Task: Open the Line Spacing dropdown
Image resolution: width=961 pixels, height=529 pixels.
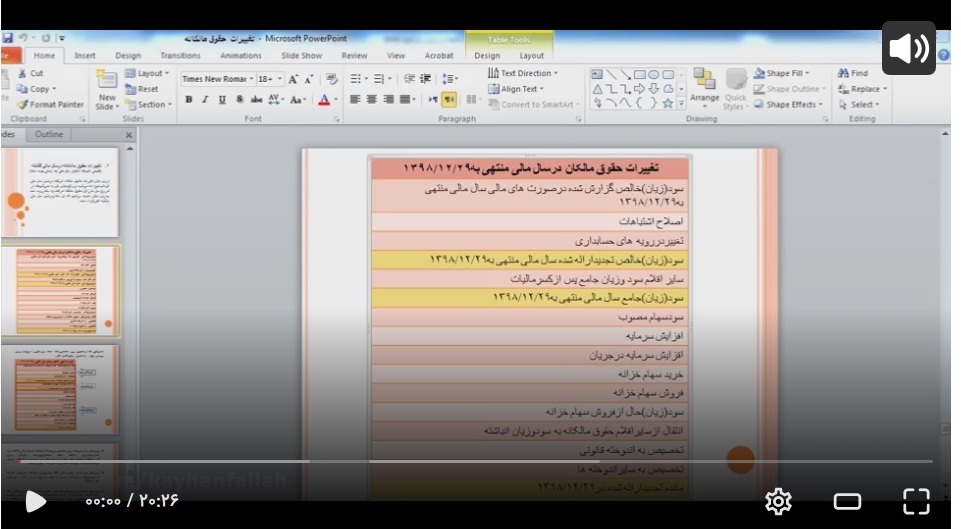Action: point(450,79)
